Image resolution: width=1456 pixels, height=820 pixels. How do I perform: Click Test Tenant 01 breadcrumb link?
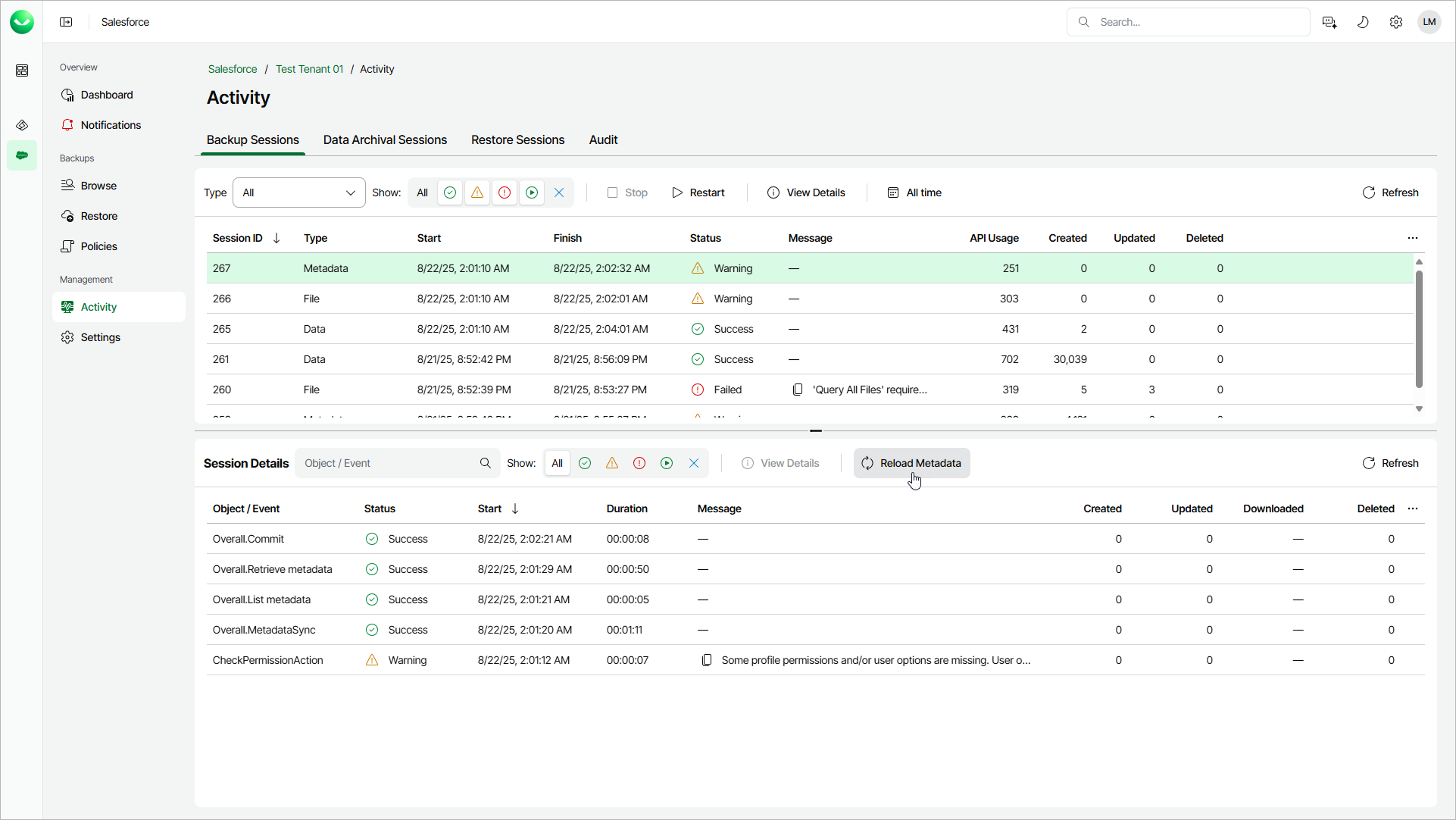click(309, 69)
